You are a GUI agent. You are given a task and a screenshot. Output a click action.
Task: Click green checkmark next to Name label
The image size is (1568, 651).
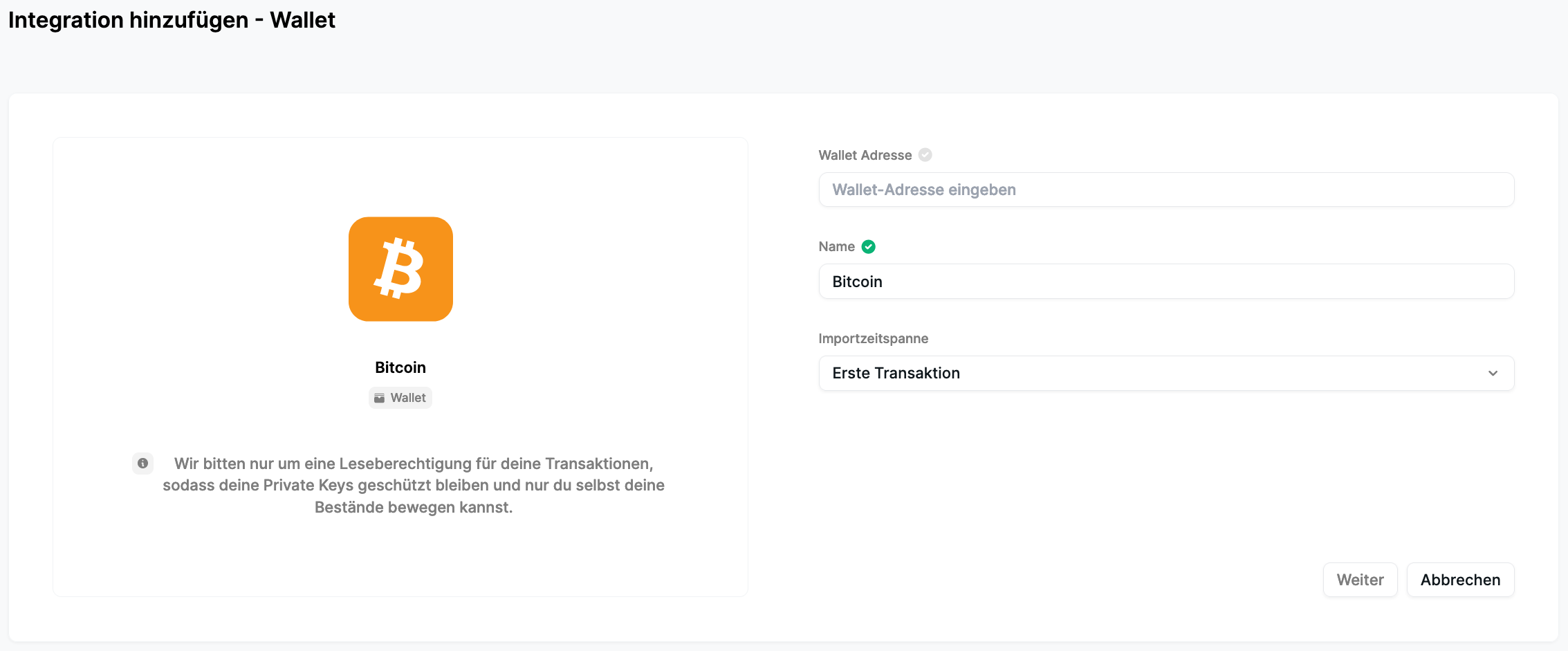(869, 247)
